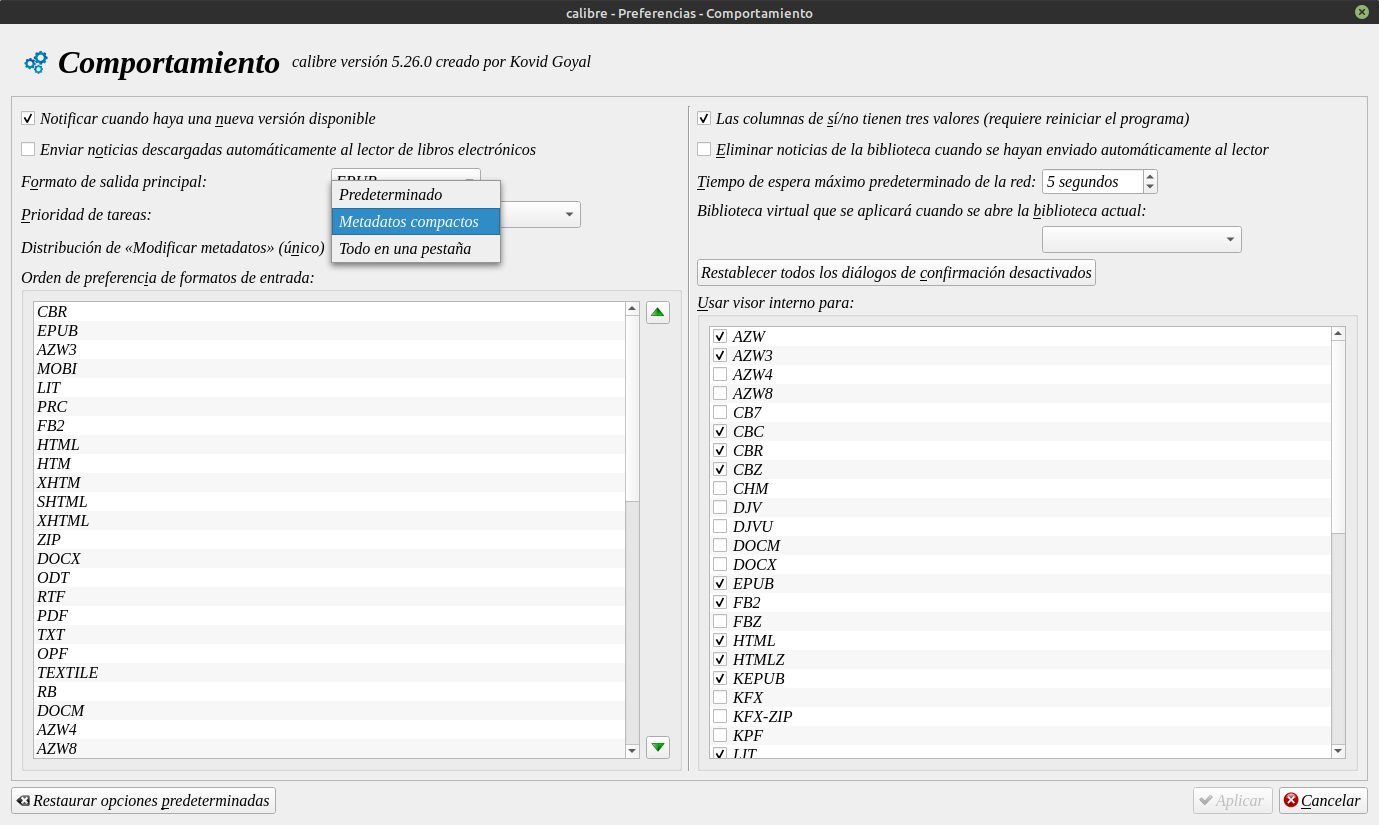The width and height of the screenshot is (1379, 825).
Task: Select PDF in the input format order list
Action: pyautogui.click(x=329, y=616)
